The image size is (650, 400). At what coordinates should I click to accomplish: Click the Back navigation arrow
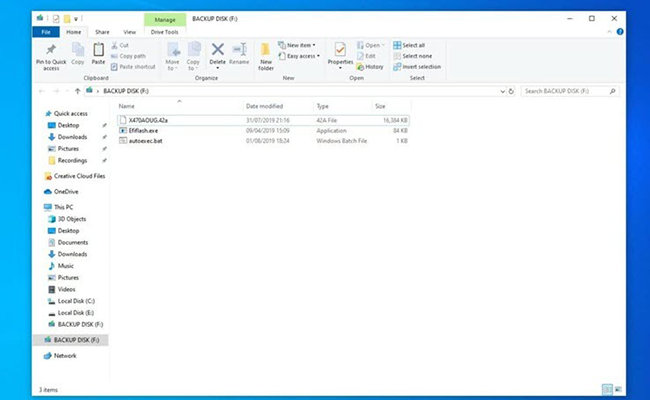click(x=41, y=91)
